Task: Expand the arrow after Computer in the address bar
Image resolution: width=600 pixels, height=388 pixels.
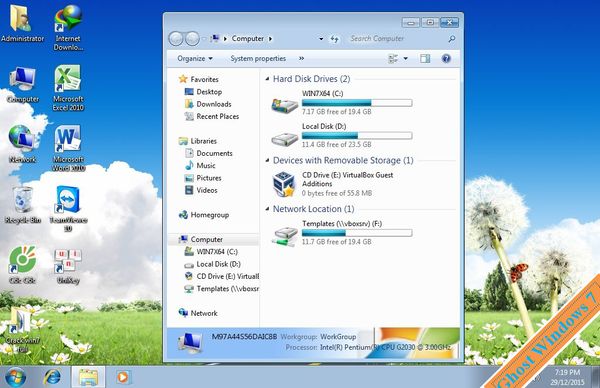Action: 271,39
